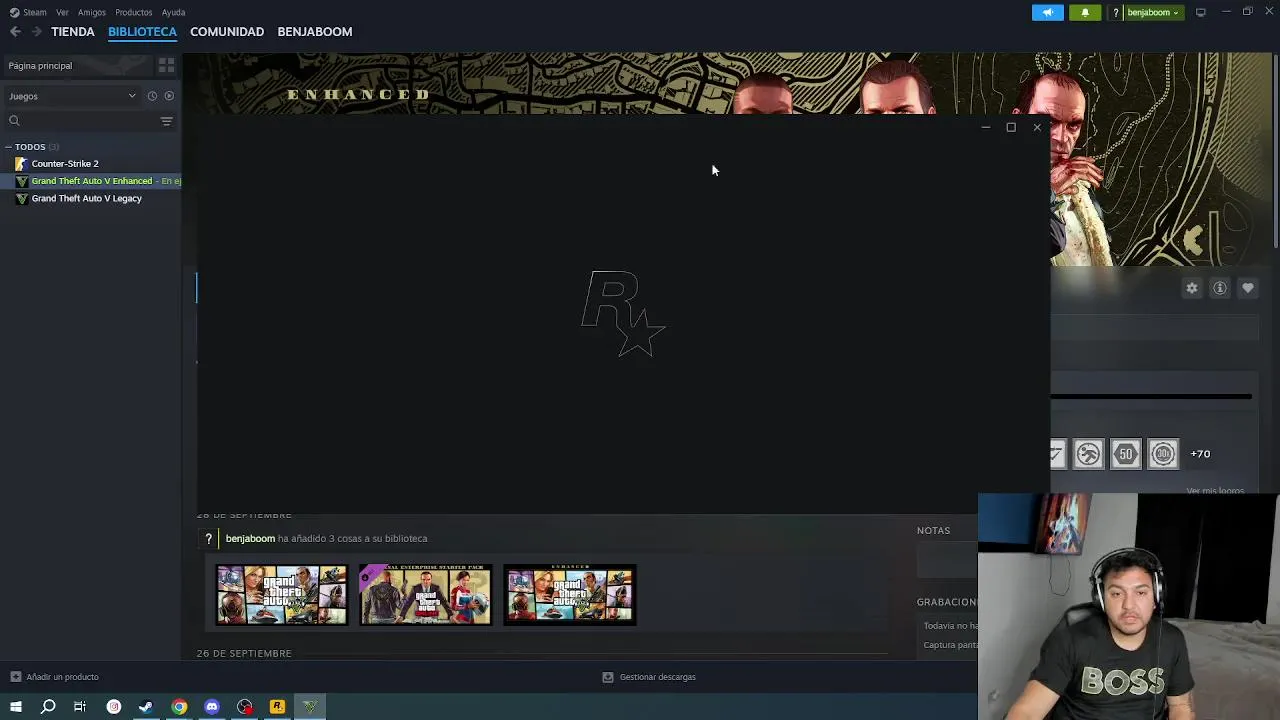Open the GTA V taskbar icon
1280x720 pixels.
click(310, 707)
